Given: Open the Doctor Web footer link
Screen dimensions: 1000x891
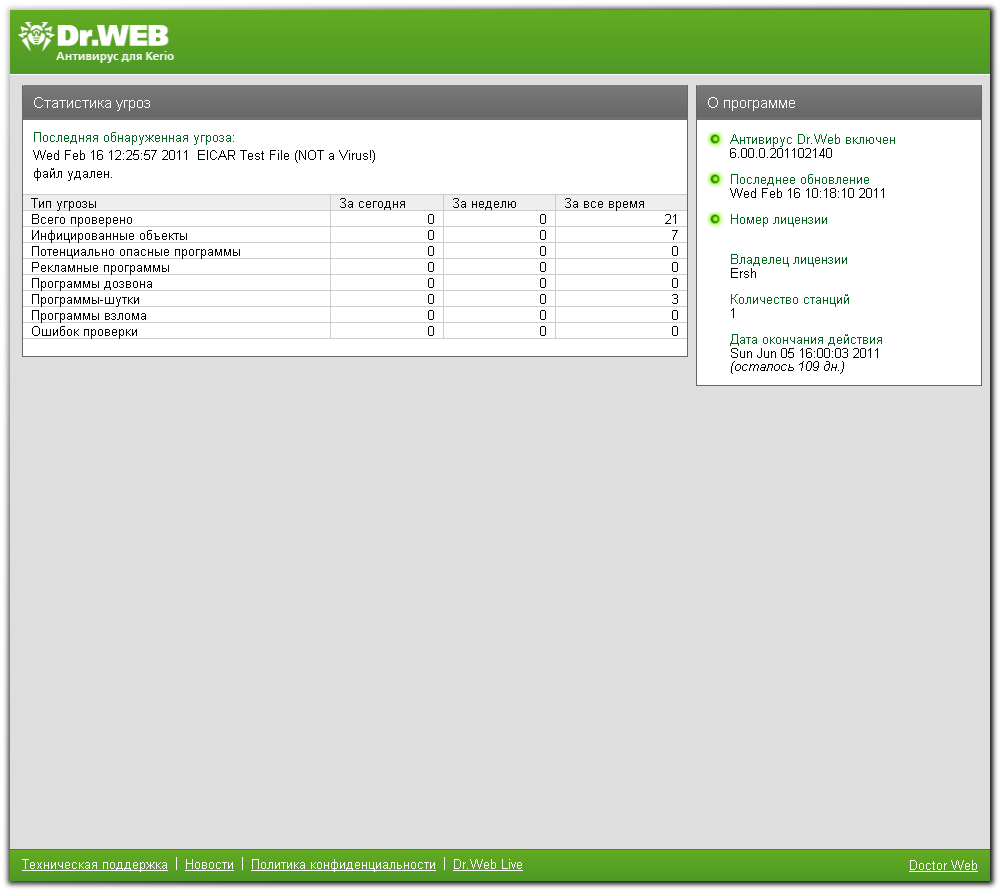Looking at the screenshot, I should point(943,865).
